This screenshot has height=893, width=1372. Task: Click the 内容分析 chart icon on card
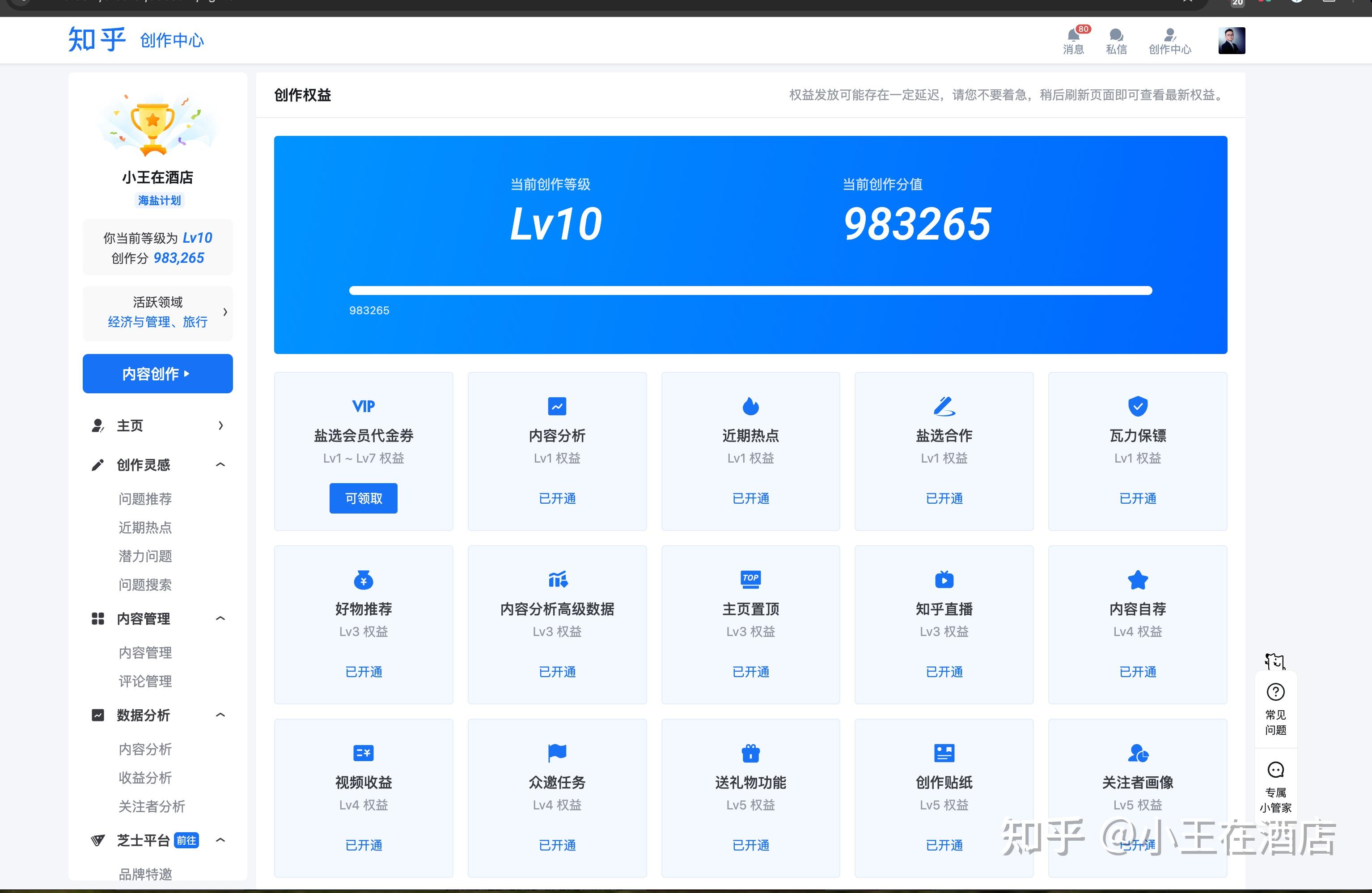coord(557,406)
